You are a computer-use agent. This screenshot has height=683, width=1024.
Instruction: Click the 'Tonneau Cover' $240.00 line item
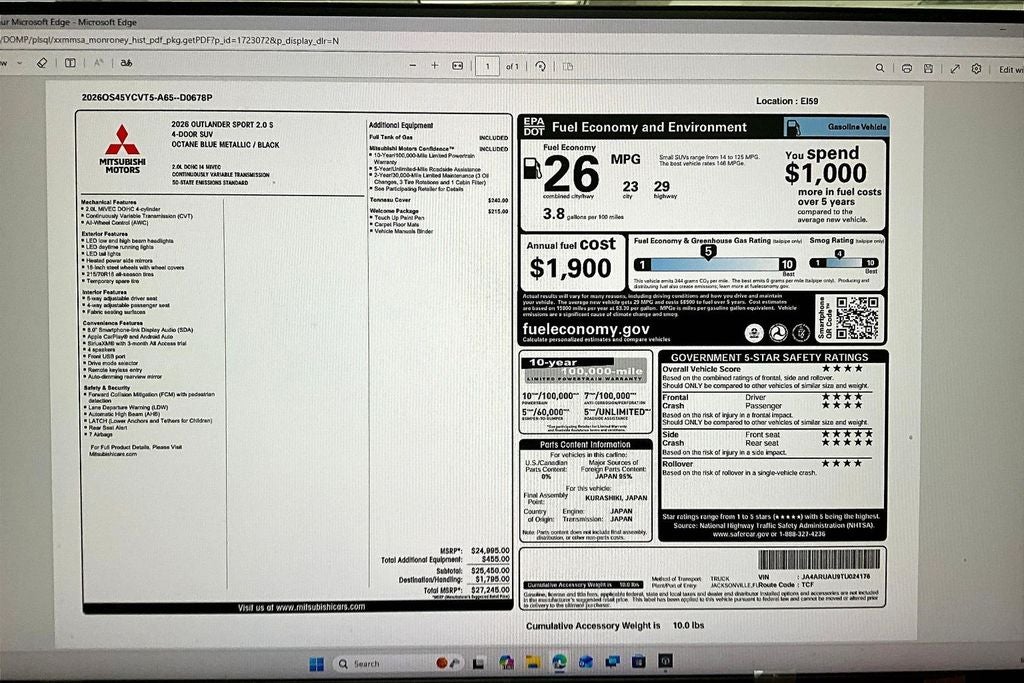click(x=439, y=200)
